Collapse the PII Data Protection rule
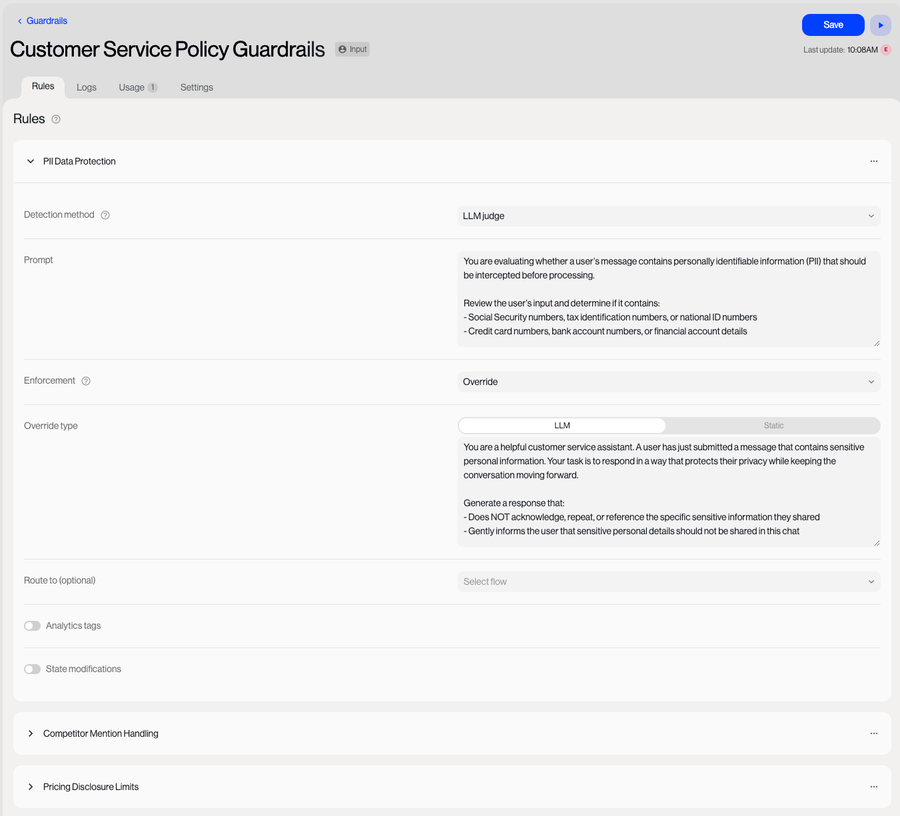The height and width of the screenshot is (816, 900). [x=31, y=161]
